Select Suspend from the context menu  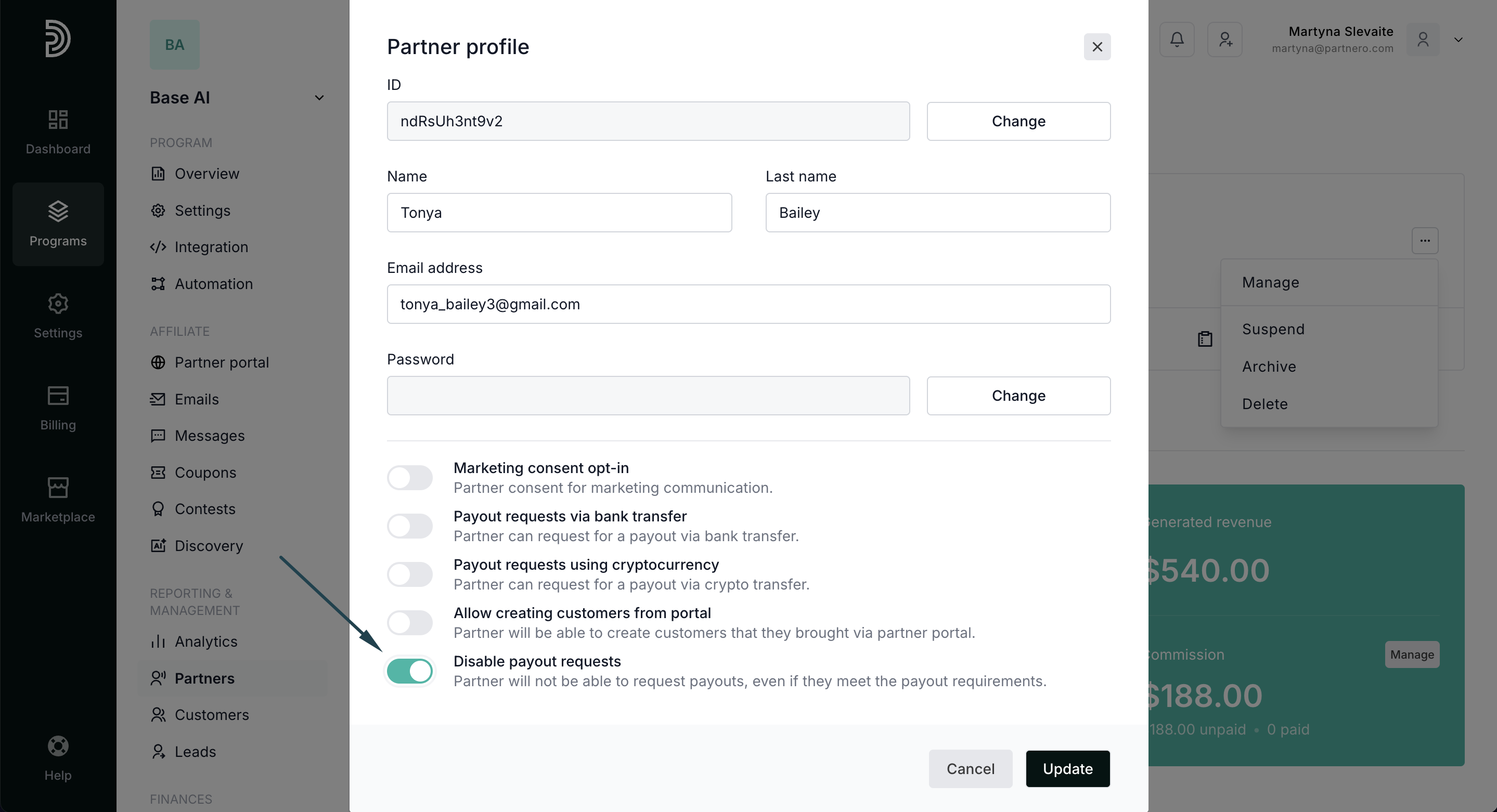1273,330
